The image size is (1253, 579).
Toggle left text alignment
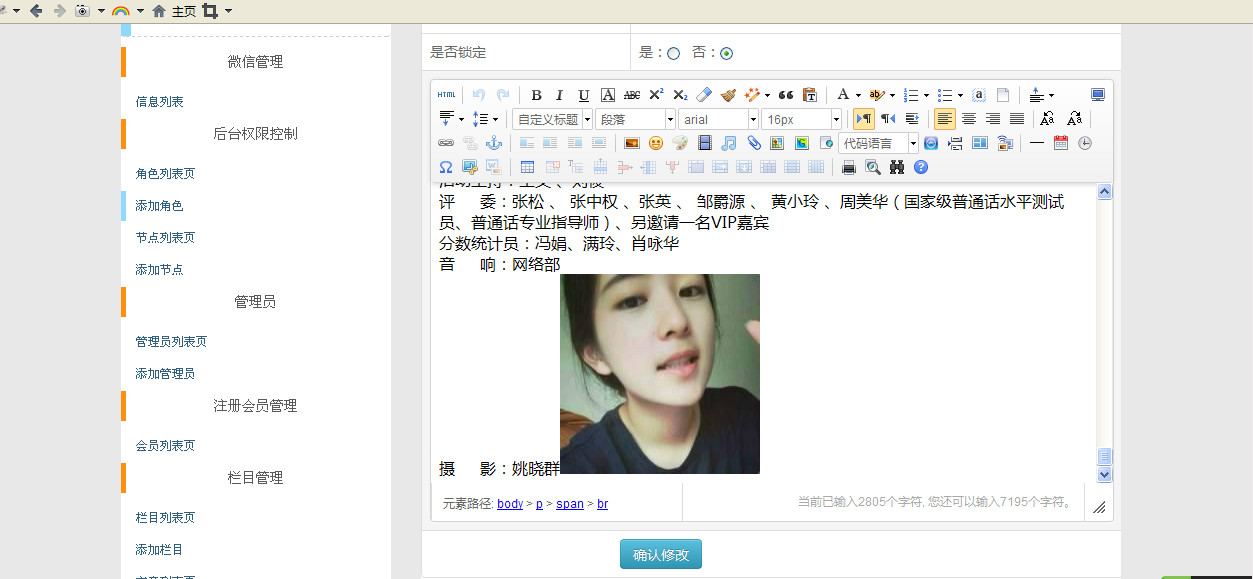944,119
